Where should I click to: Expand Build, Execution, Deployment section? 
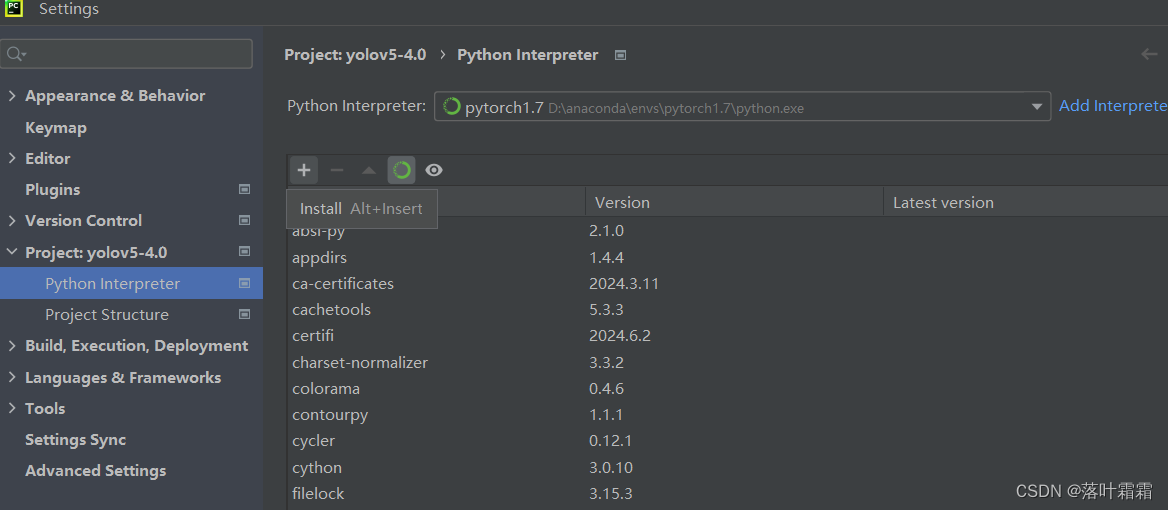[x=11, y=345]
